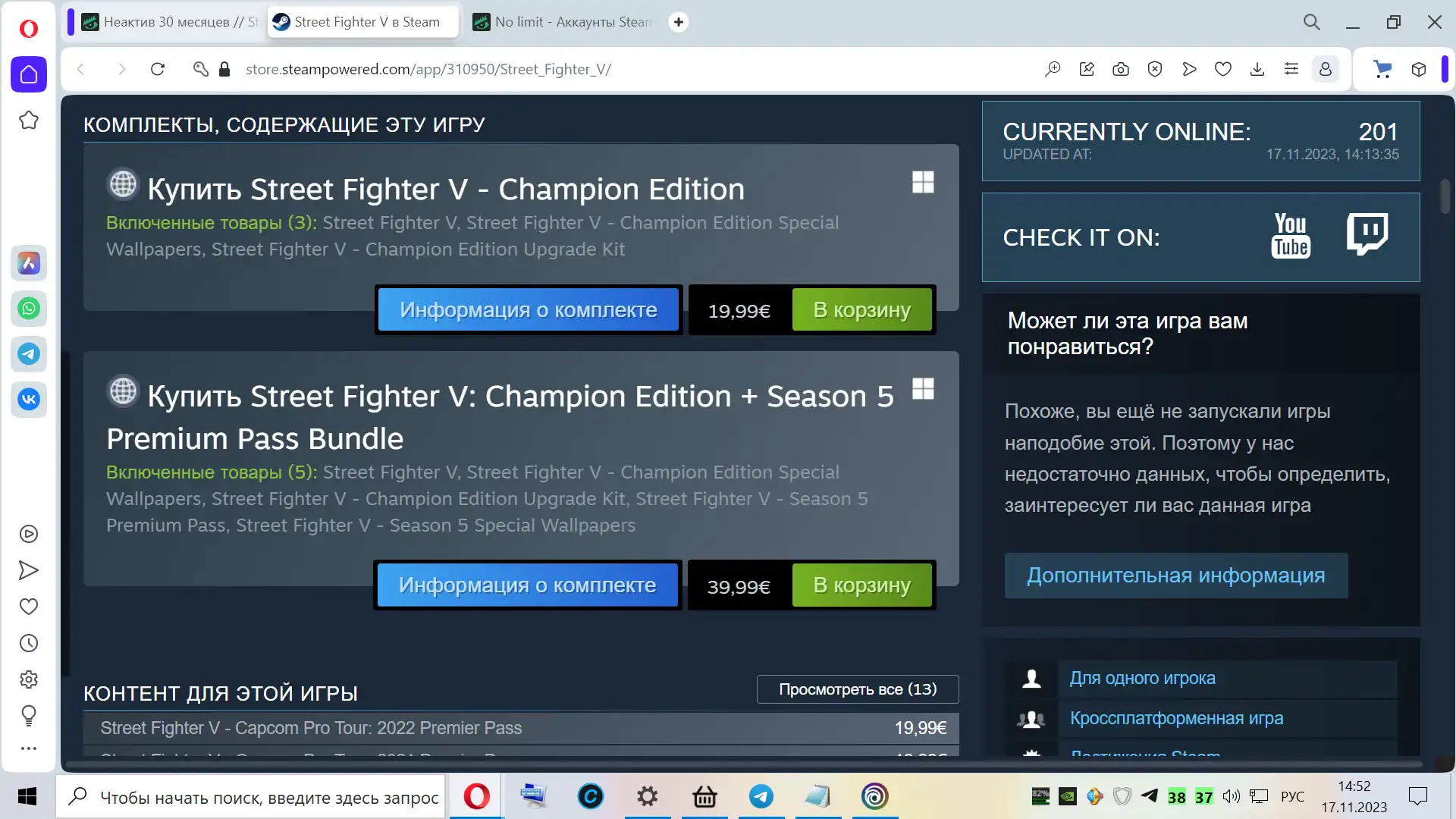
Task: Open Opera sidebar history clock
Action: (x=29, y=644)
